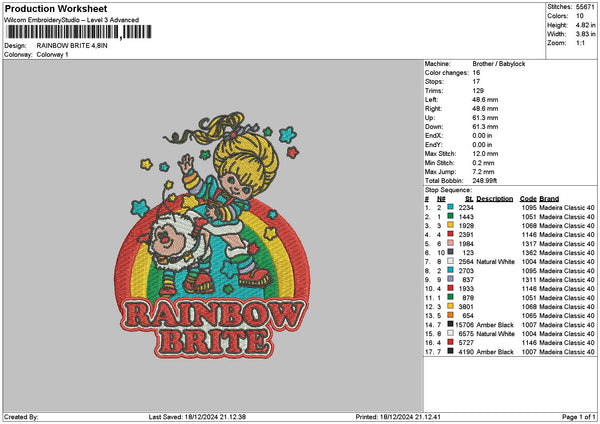The width and height of the screenshot is (600, 424).
Task: Click the 'Stop Sequence:' label
Action: point(448,190)
